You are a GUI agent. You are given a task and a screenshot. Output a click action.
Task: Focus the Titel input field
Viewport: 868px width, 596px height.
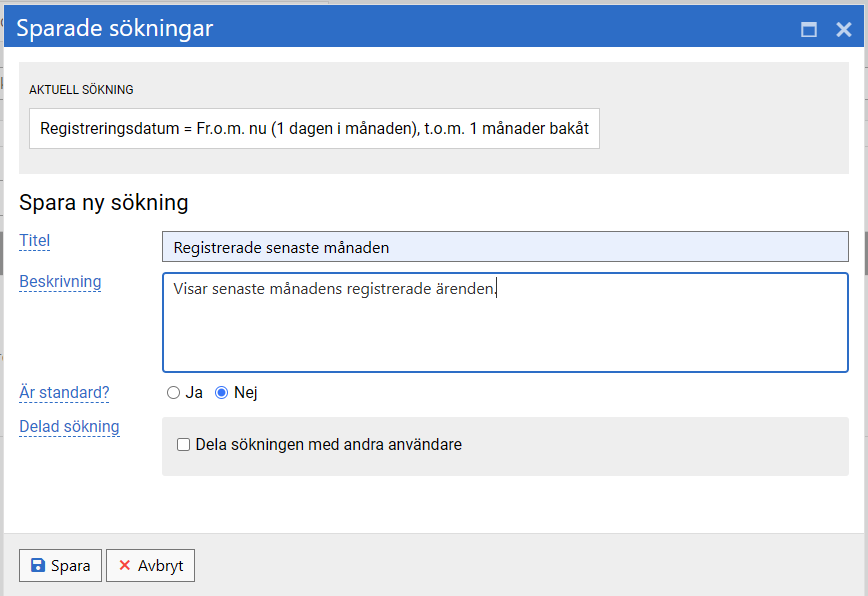[x=505, y=247]
